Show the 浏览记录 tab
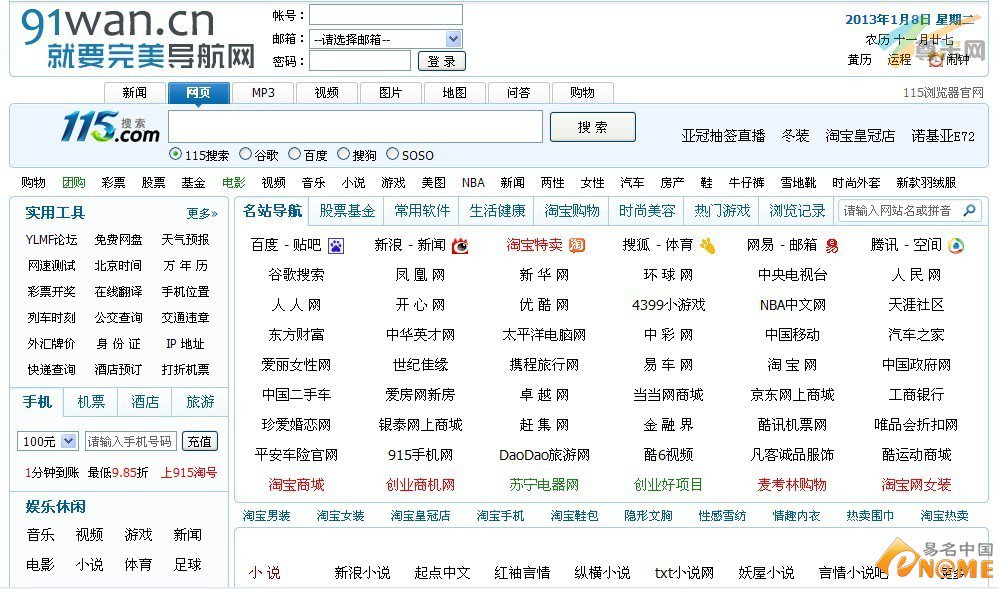The height and width of the screenshot is (589, 999). click(797, 211)
